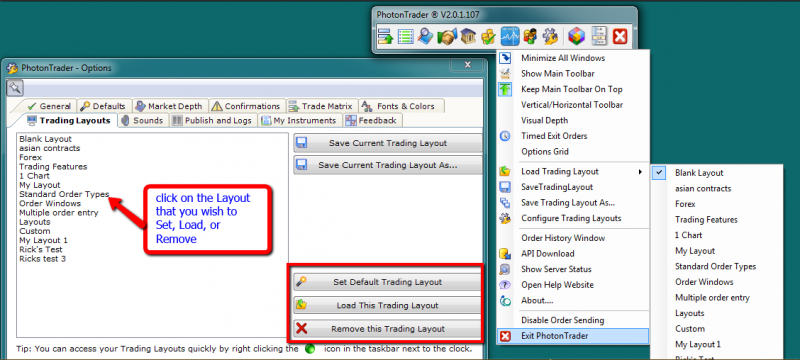
Task: Click the red X icon on PhotonTrader toolbar
Action: (620, 37)
